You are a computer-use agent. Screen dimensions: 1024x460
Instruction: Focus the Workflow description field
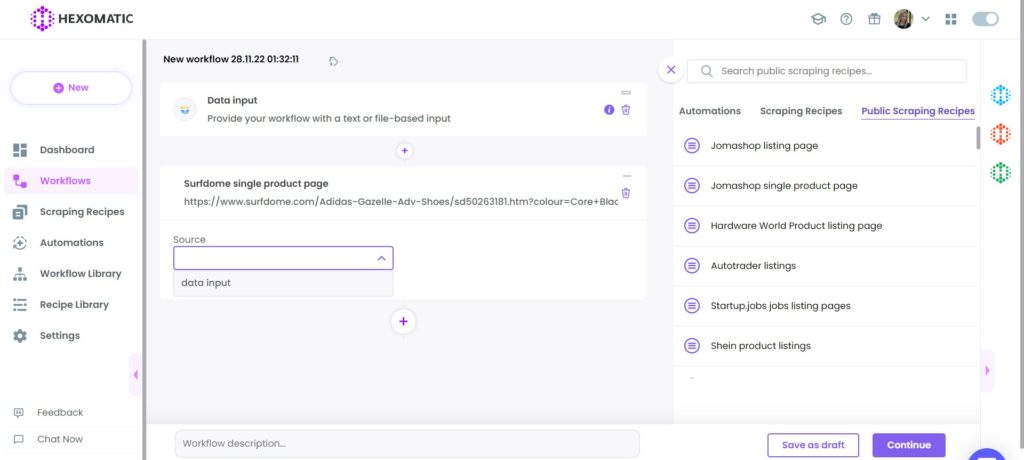407,444
